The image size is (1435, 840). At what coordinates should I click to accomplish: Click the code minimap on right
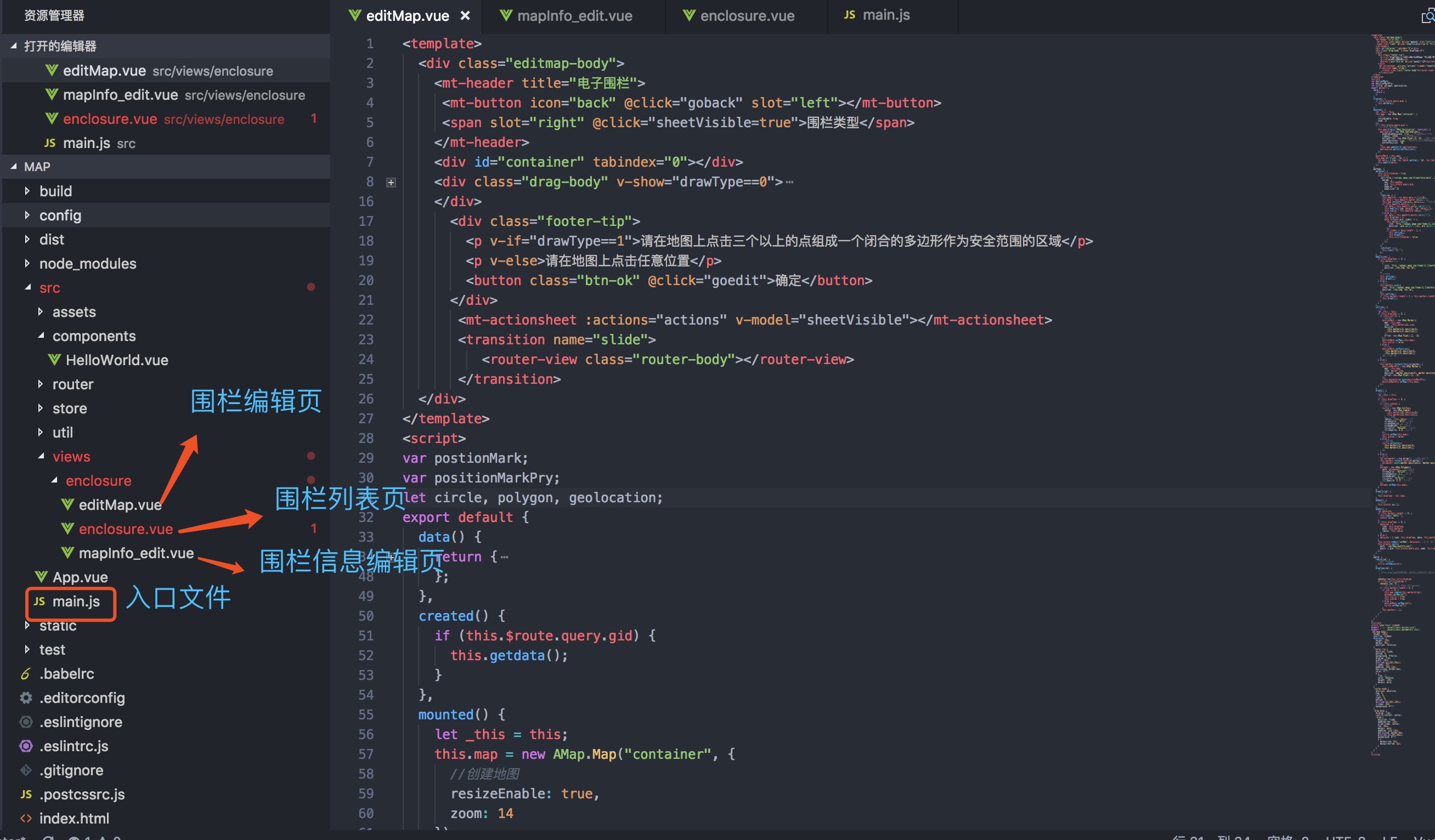[1402, 394]
